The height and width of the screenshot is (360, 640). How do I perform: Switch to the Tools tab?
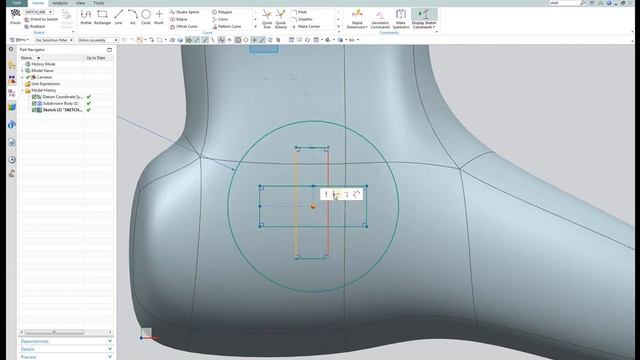click(x=98, y=3)
